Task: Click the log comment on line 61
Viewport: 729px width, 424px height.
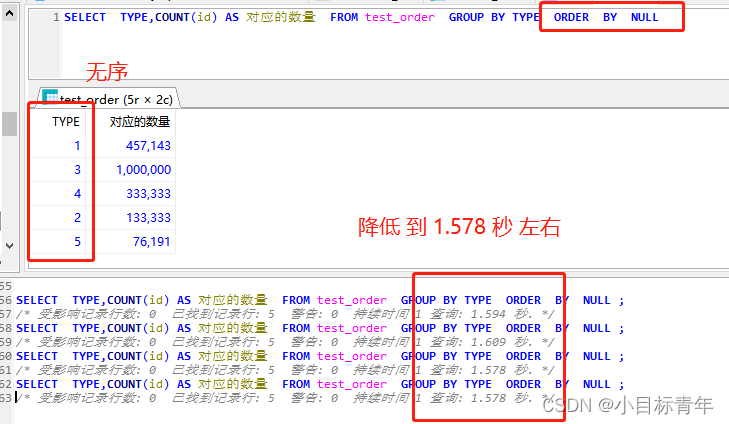Action: 285,370
